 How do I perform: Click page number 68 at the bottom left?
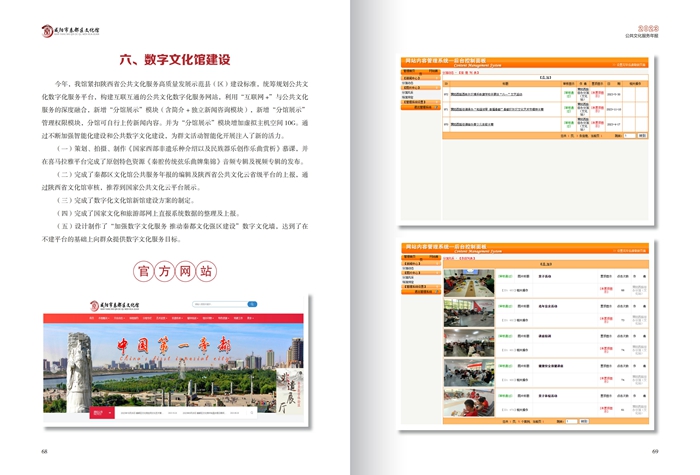click(x=44, y=451)
